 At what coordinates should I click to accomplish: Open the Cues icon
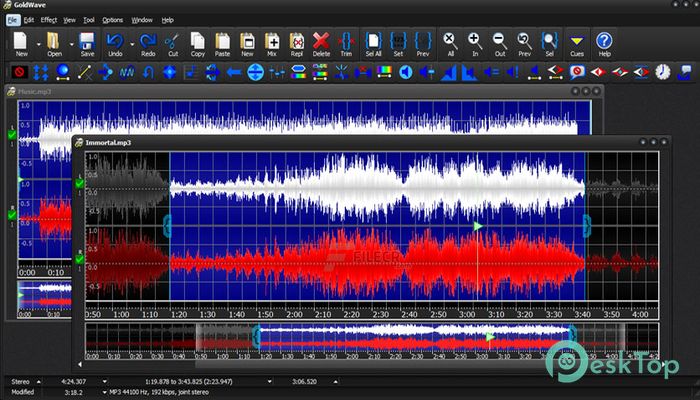tap(577, 44)
